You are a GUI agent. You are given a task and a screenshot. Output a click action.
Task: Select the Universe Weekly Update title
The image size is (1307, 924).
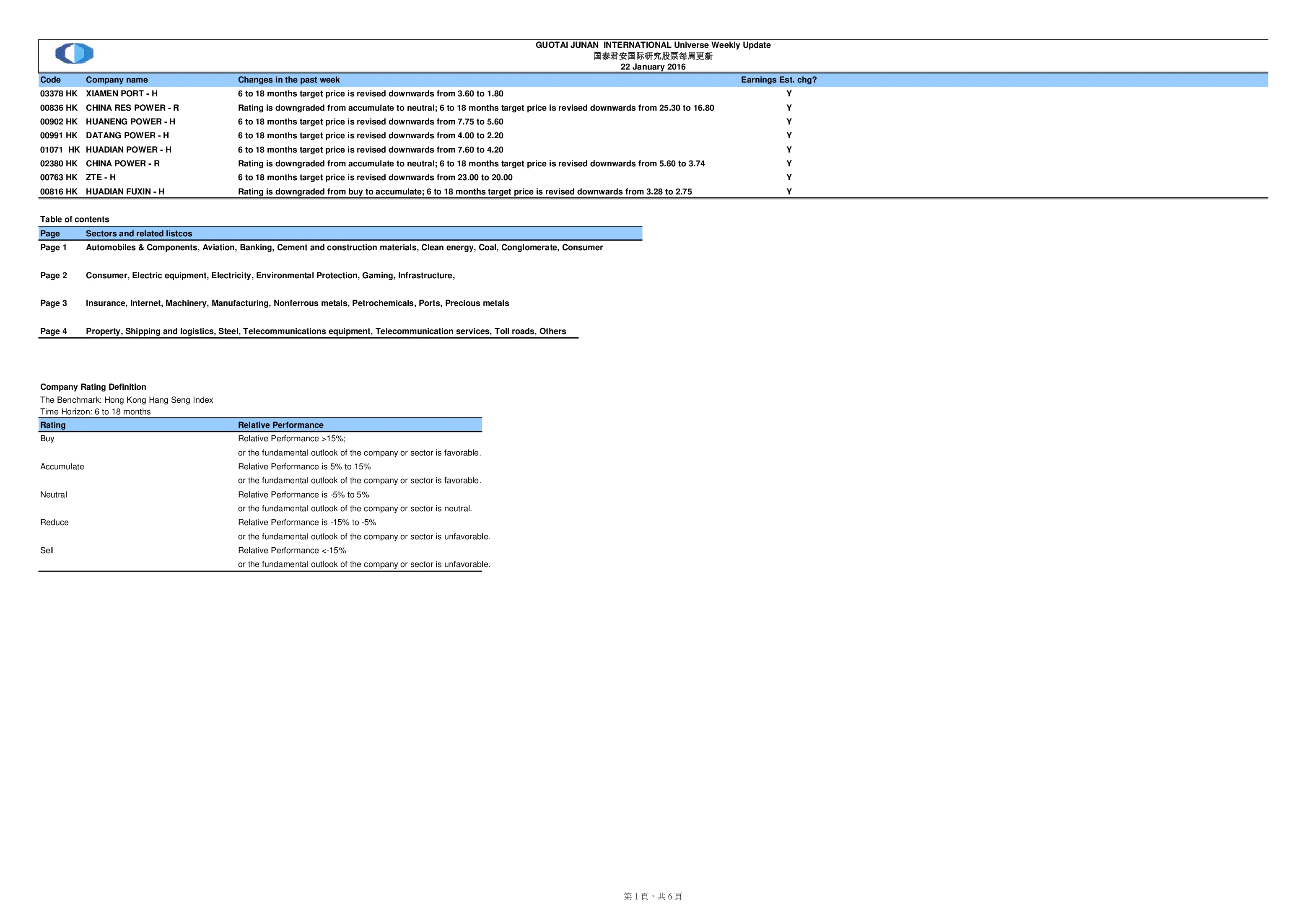tap(653, 45)
